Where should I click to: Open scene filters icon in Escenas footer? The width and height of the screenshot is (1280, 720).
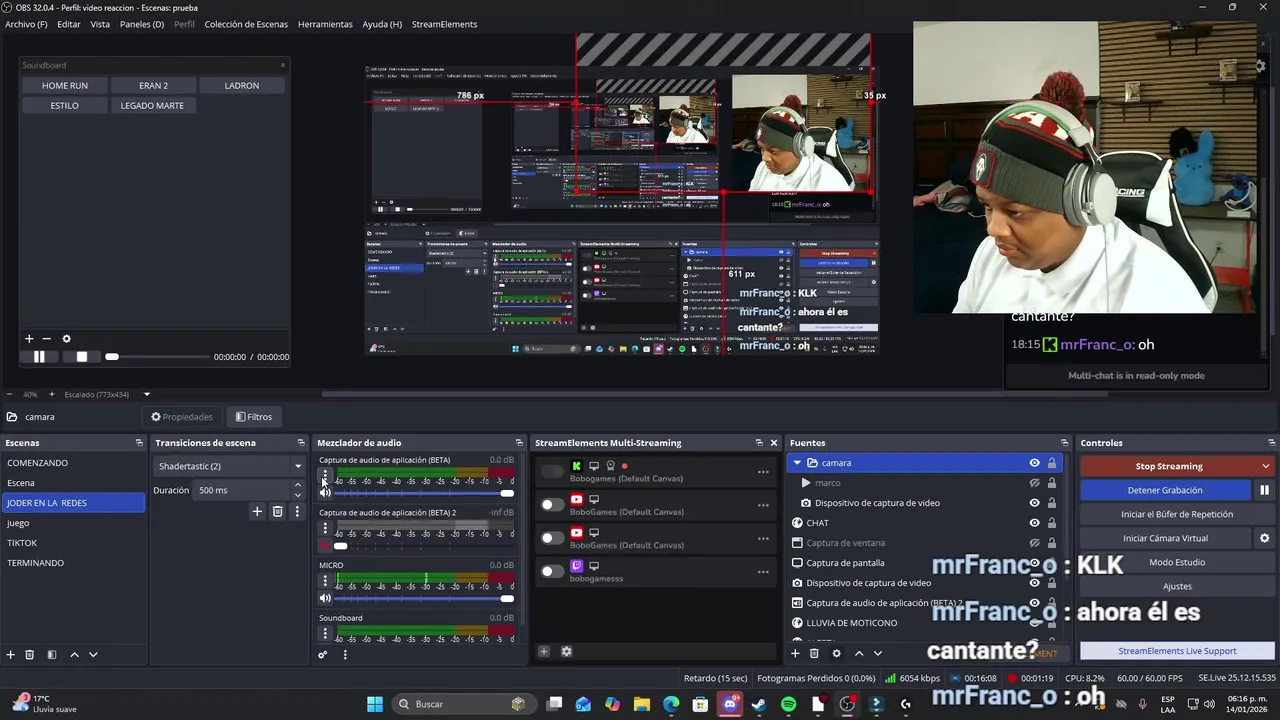point(52,654)
